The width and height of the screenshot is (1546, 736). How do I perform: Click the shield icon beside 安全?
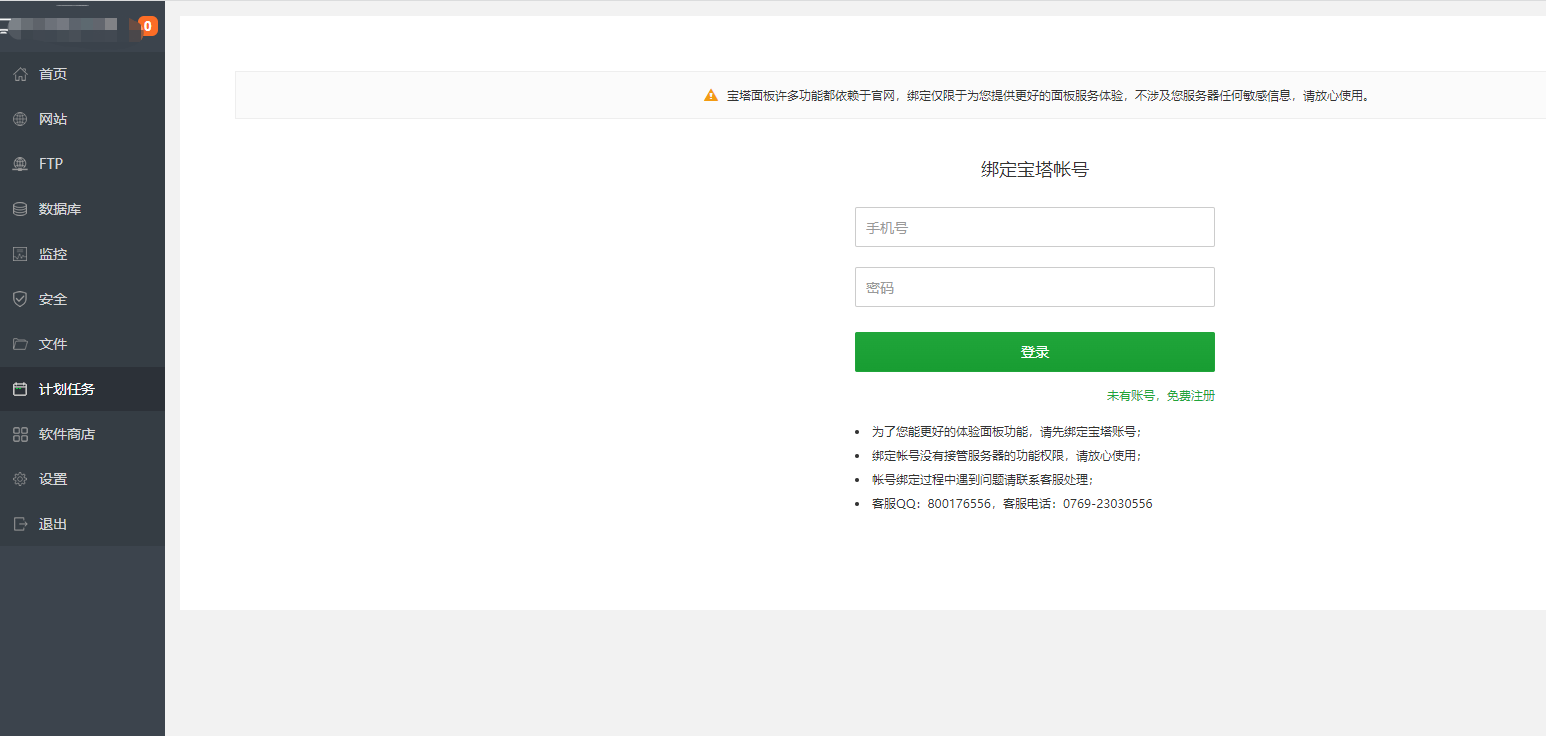click(x=20, y=299)
